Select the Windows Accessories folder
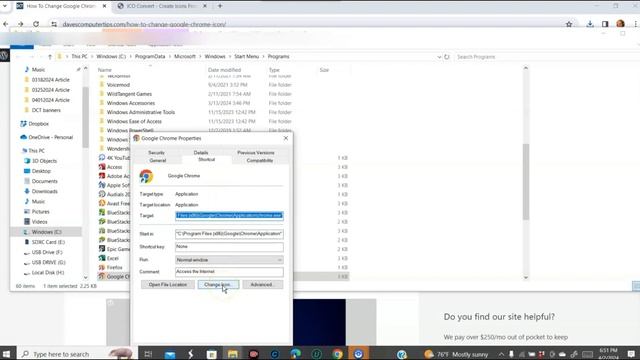The width and height of the screenshot is (640, 360). [x=131, y=103]
